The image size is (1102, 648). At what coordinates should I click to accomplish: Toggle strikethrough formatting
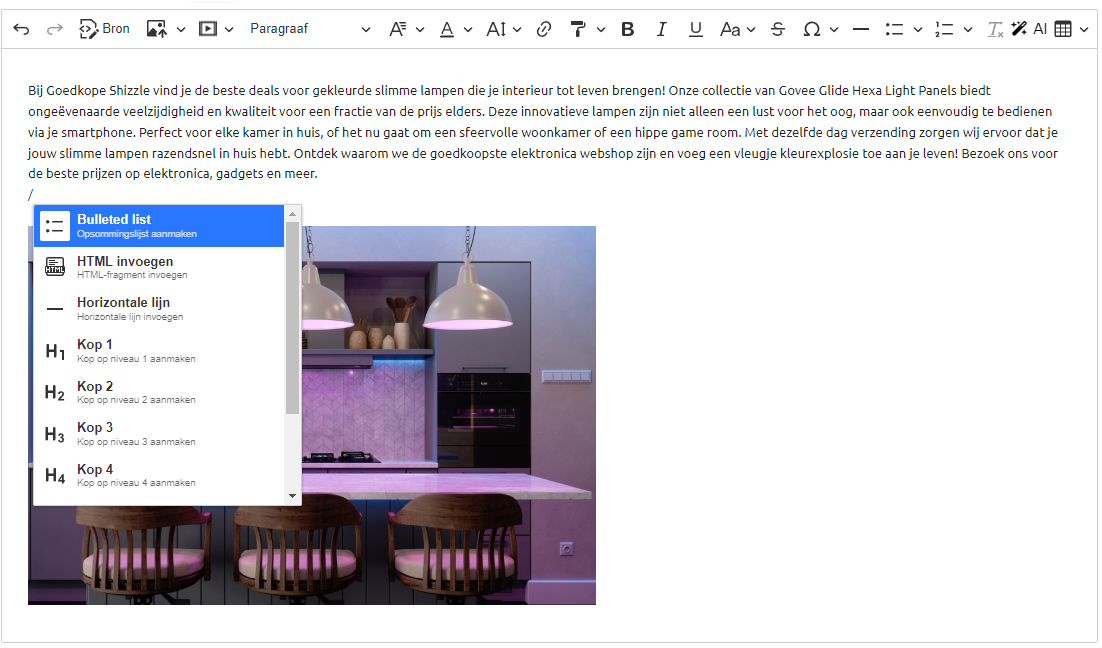778,29
